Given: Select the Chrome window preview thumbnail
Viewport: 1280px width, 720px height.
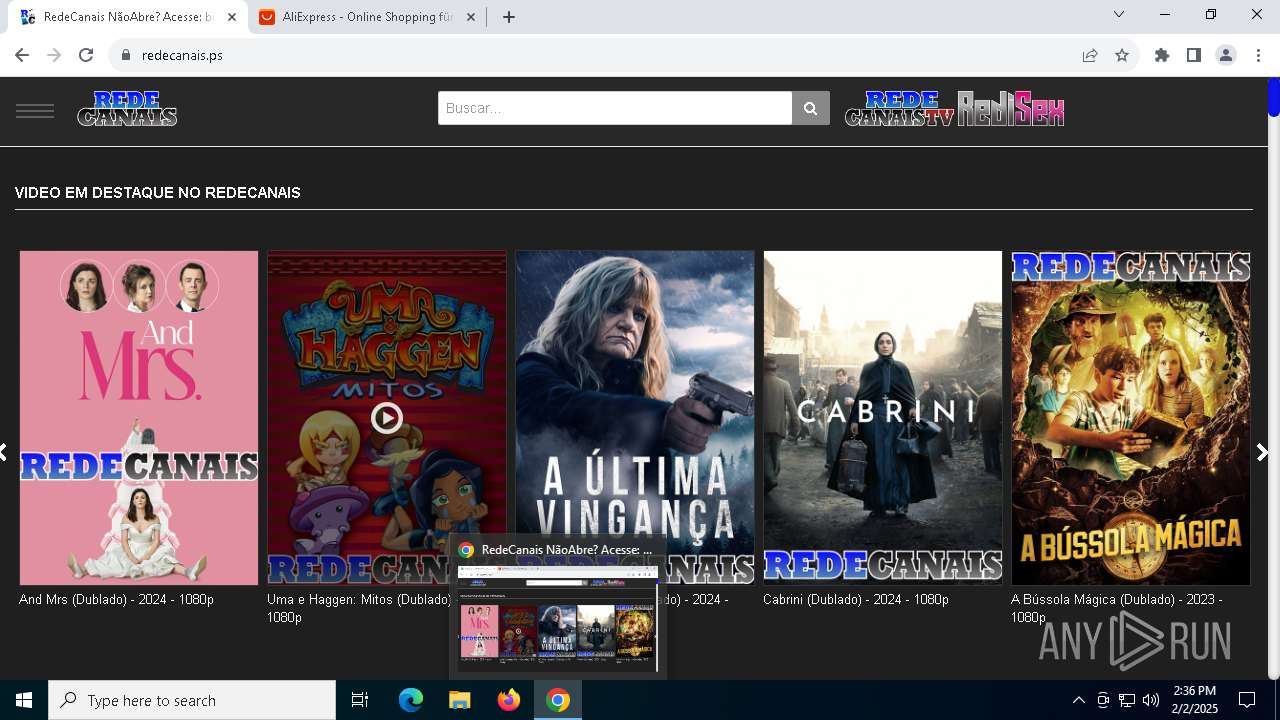Looking at the screenshot, I should pos(558,618).
